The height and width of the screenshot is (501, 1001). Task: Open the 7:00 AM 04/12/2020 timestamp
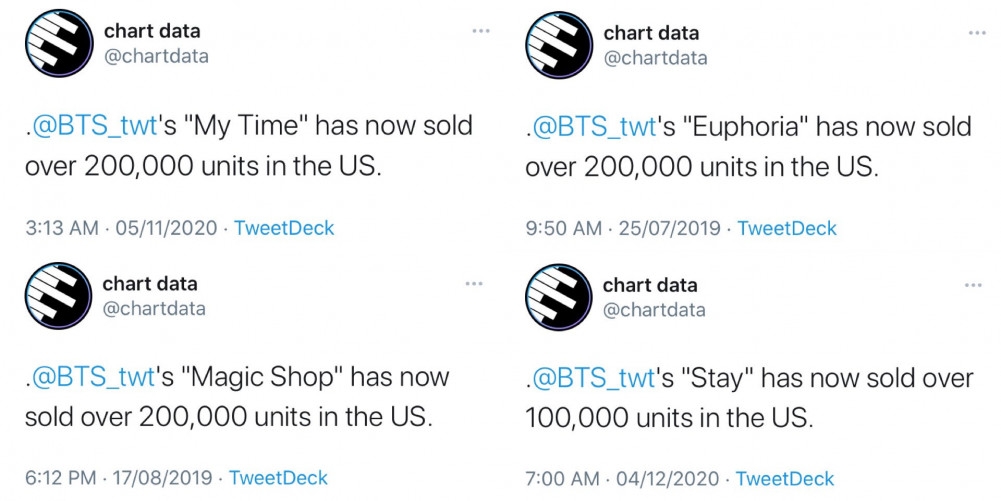tap(622, 479)
